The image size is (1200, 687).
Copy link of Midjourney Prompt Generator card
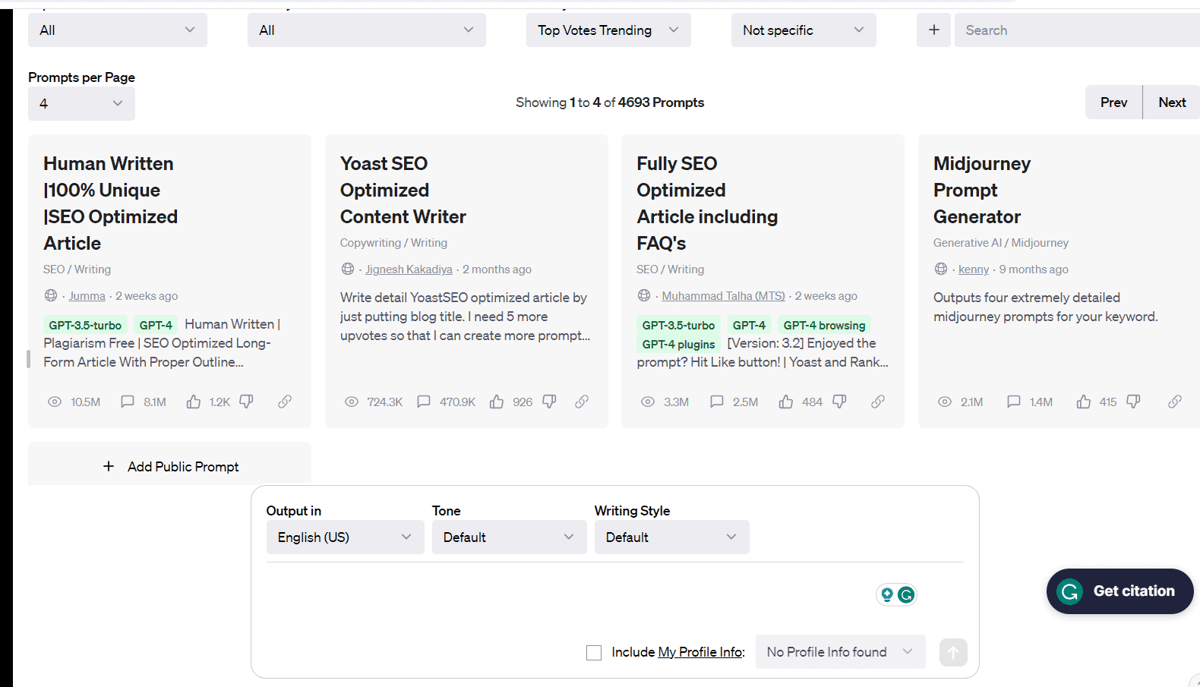click(x=1175, y=402)
